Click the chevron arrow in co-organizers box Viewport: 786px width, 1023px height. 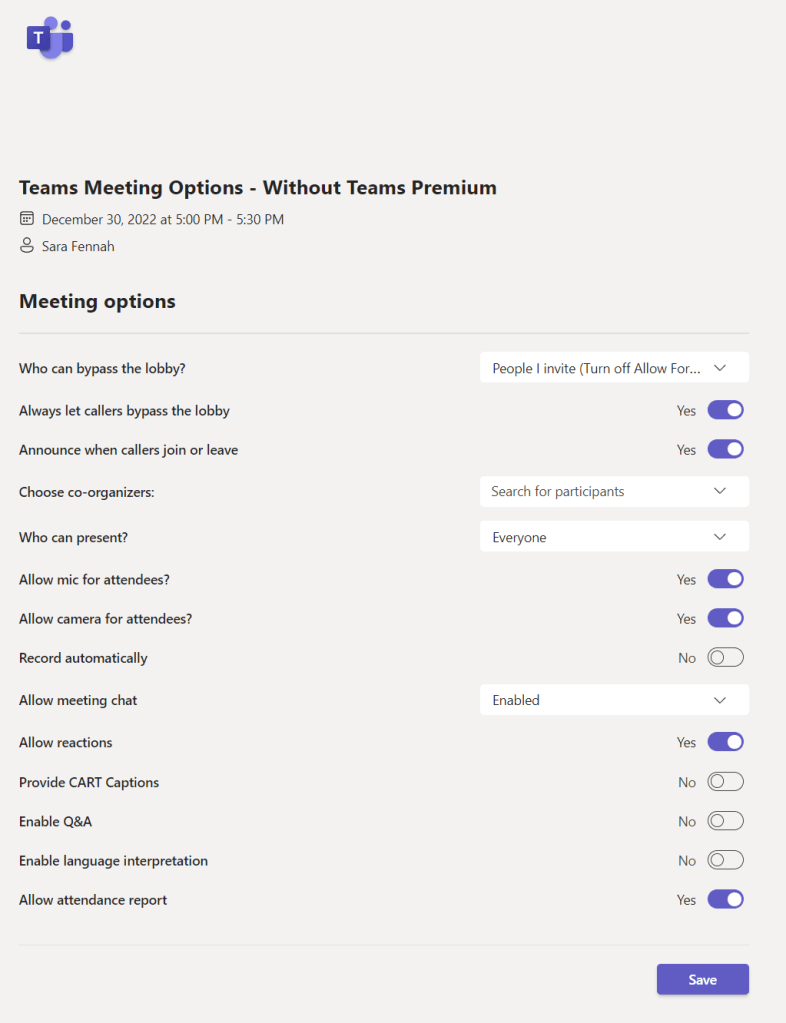coord(720,491)
